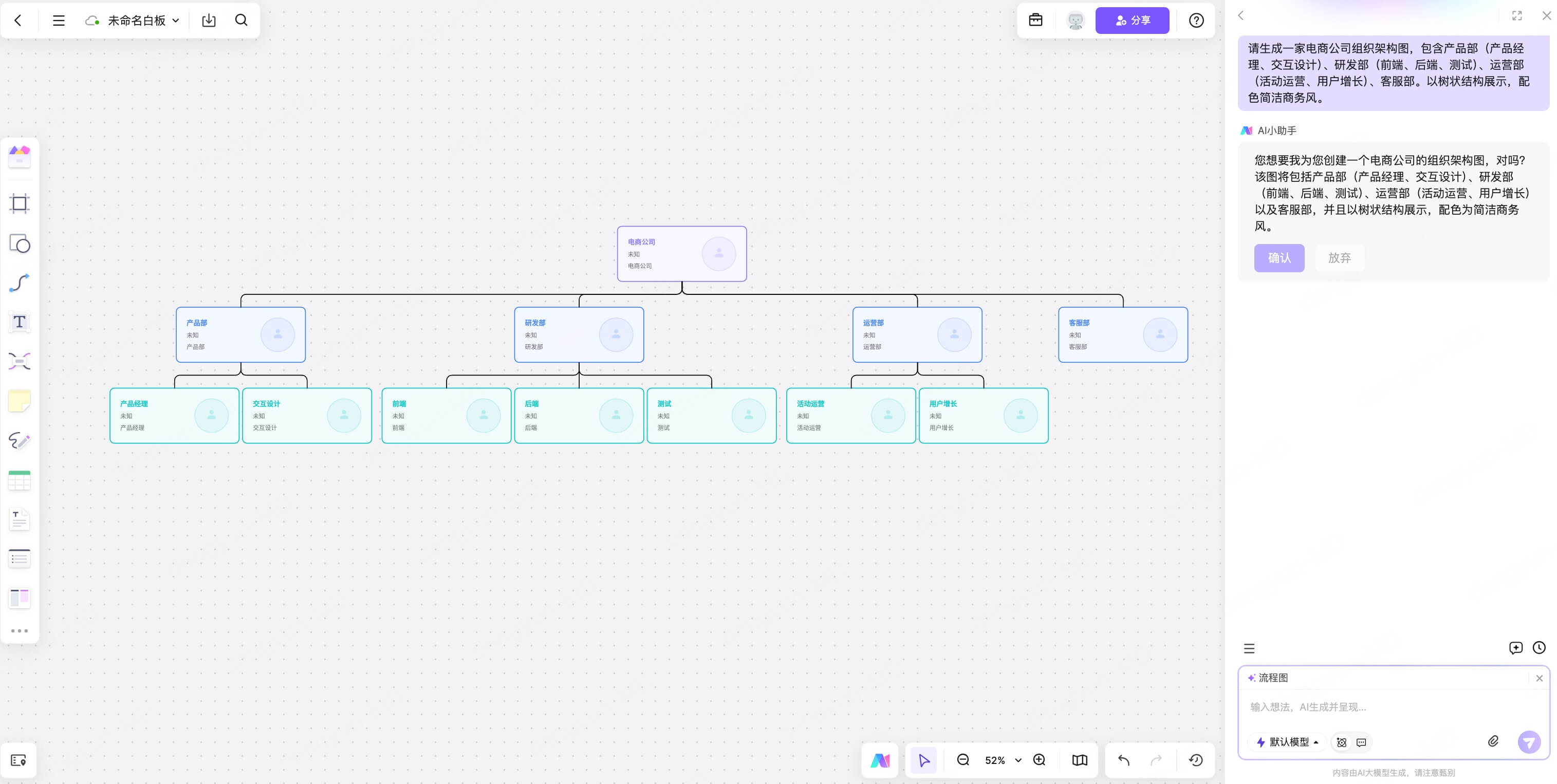
Task: Open the canvas search
Action: pyautogui.click(x=241, y=21)
